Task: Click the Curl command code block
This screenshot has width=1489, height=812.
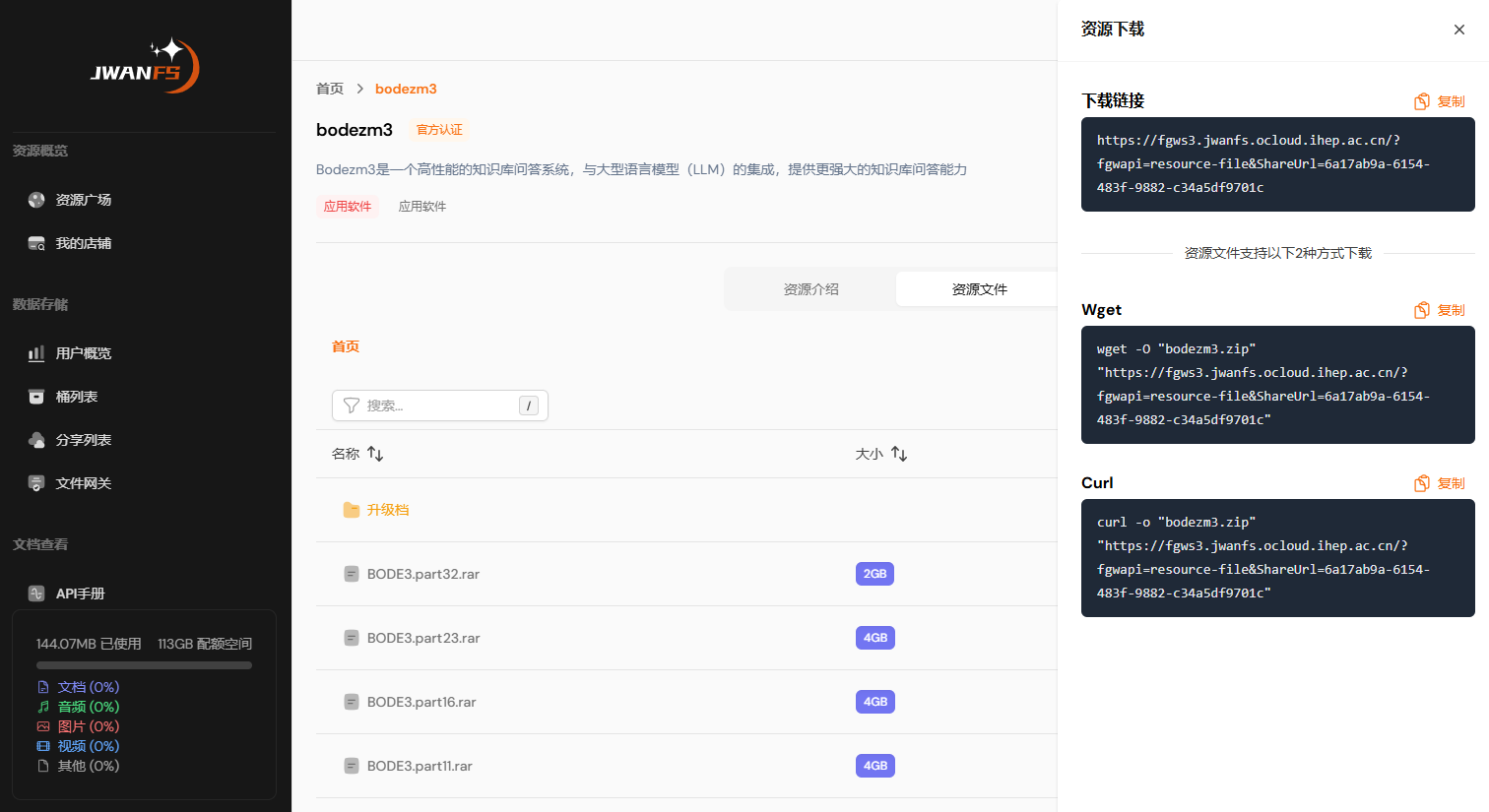Action: 1278,558
